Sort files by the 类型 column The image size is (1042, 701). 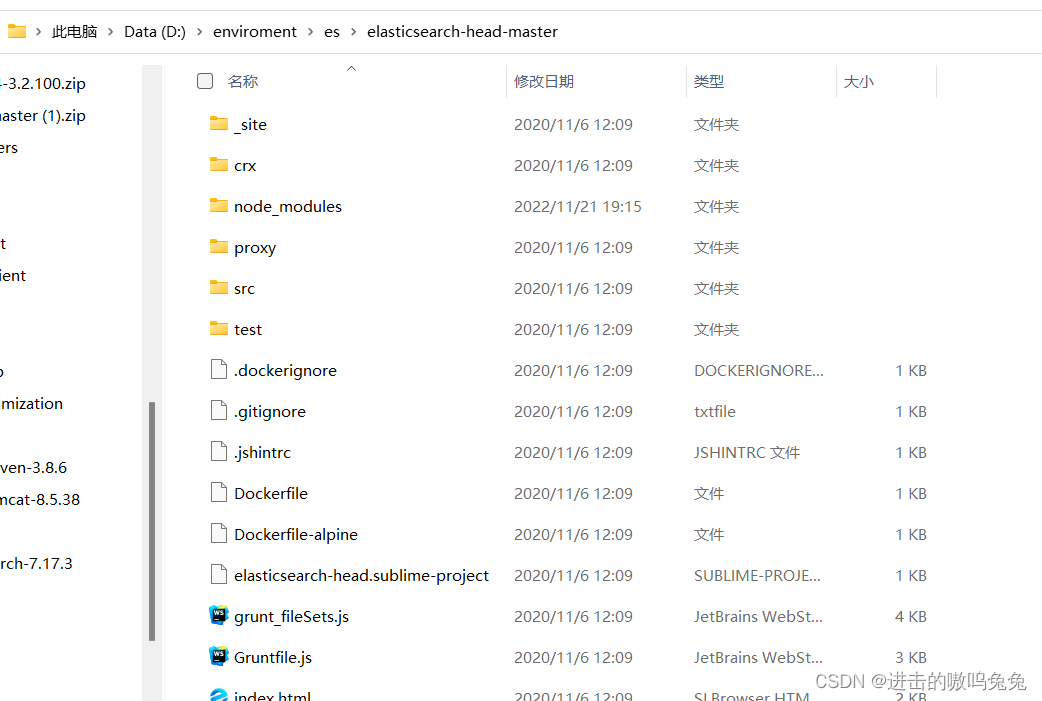708,82
